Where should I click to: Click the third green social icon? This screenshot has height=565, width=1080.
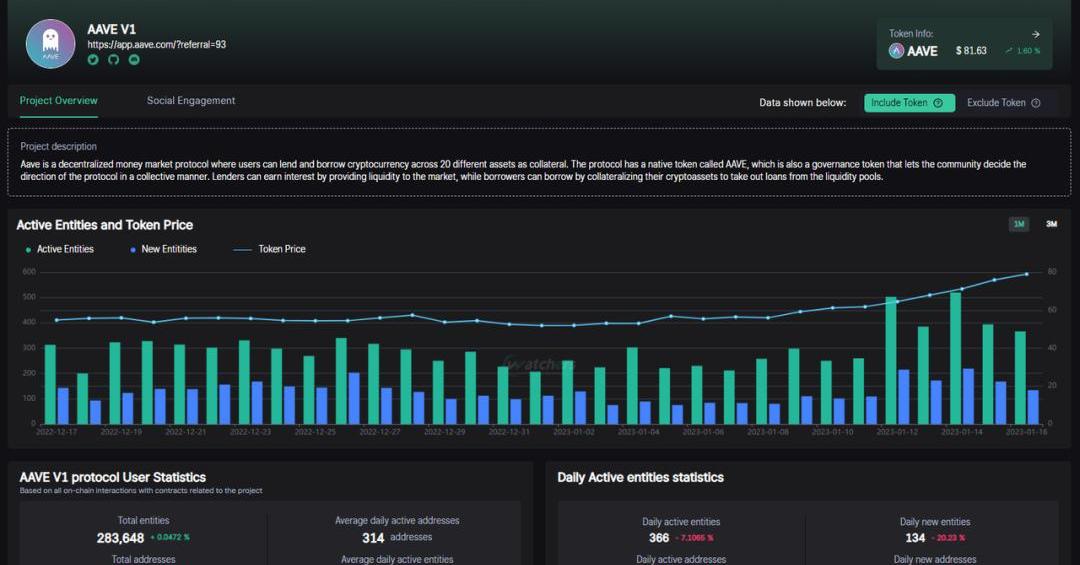pyautogui.click(x=134, y=60)
